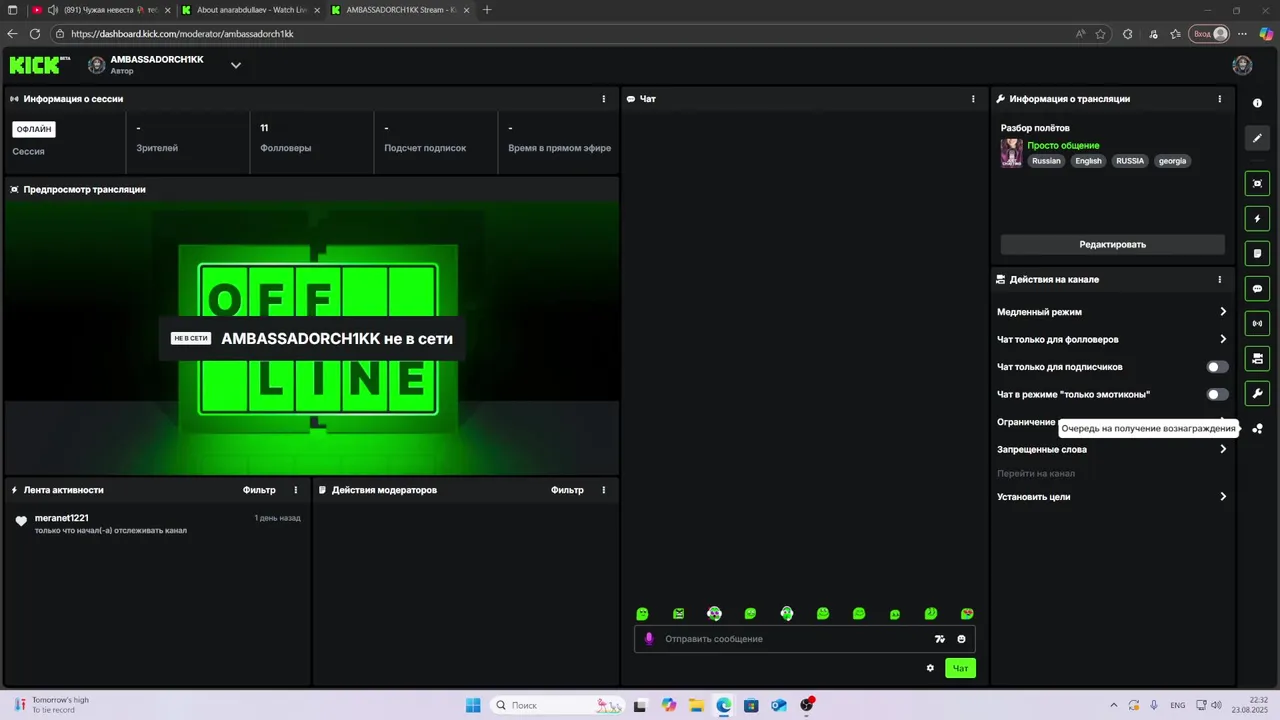The width and height of the screenshot is (1280, 720).
Task: Toggle the broadcast signal sidebar icon
Action: click(x=1257, y=323)
